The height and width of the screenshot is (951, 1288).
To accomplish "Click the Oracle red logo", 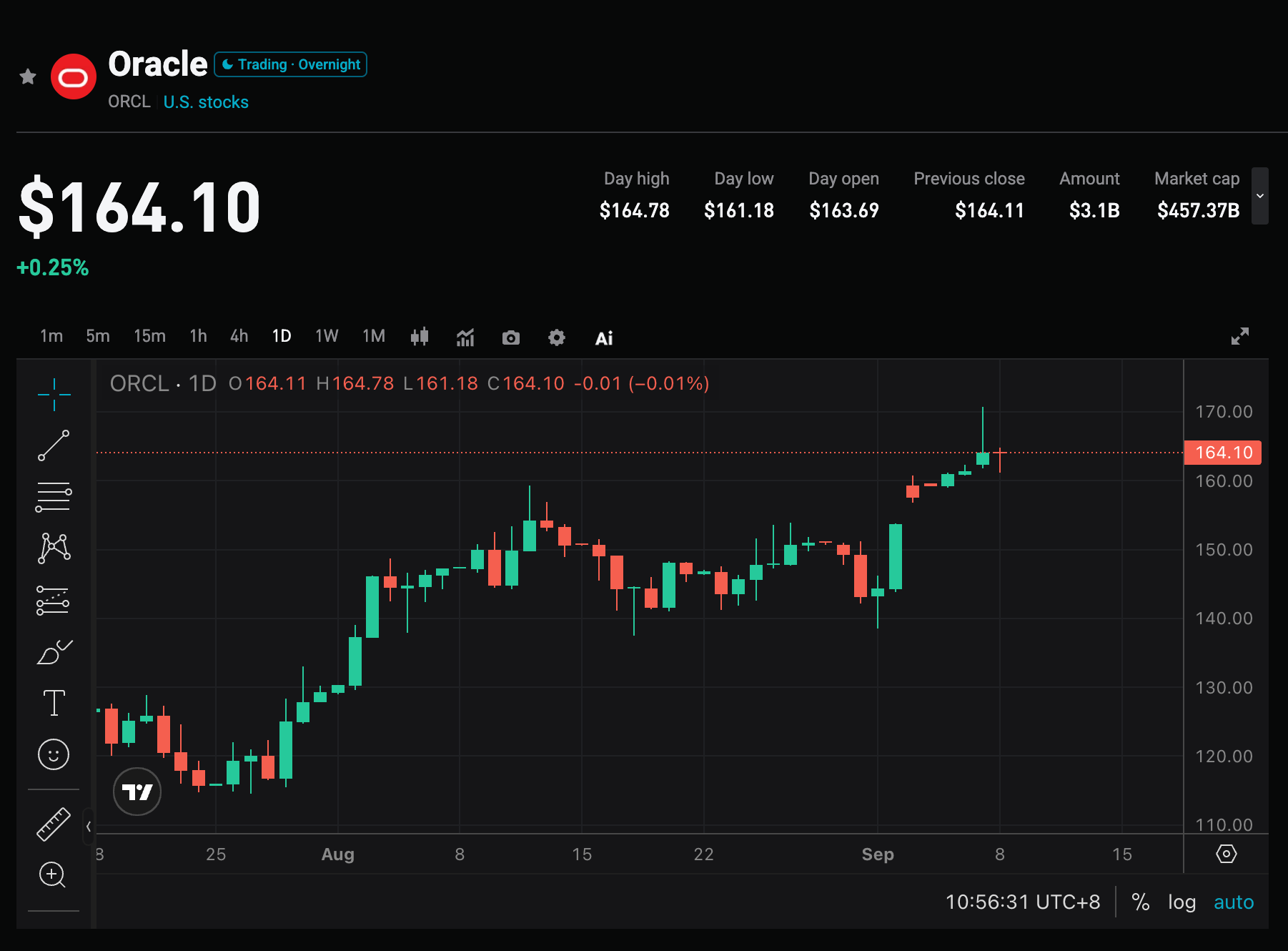I will pyautogui.click(x=74, y=77).
